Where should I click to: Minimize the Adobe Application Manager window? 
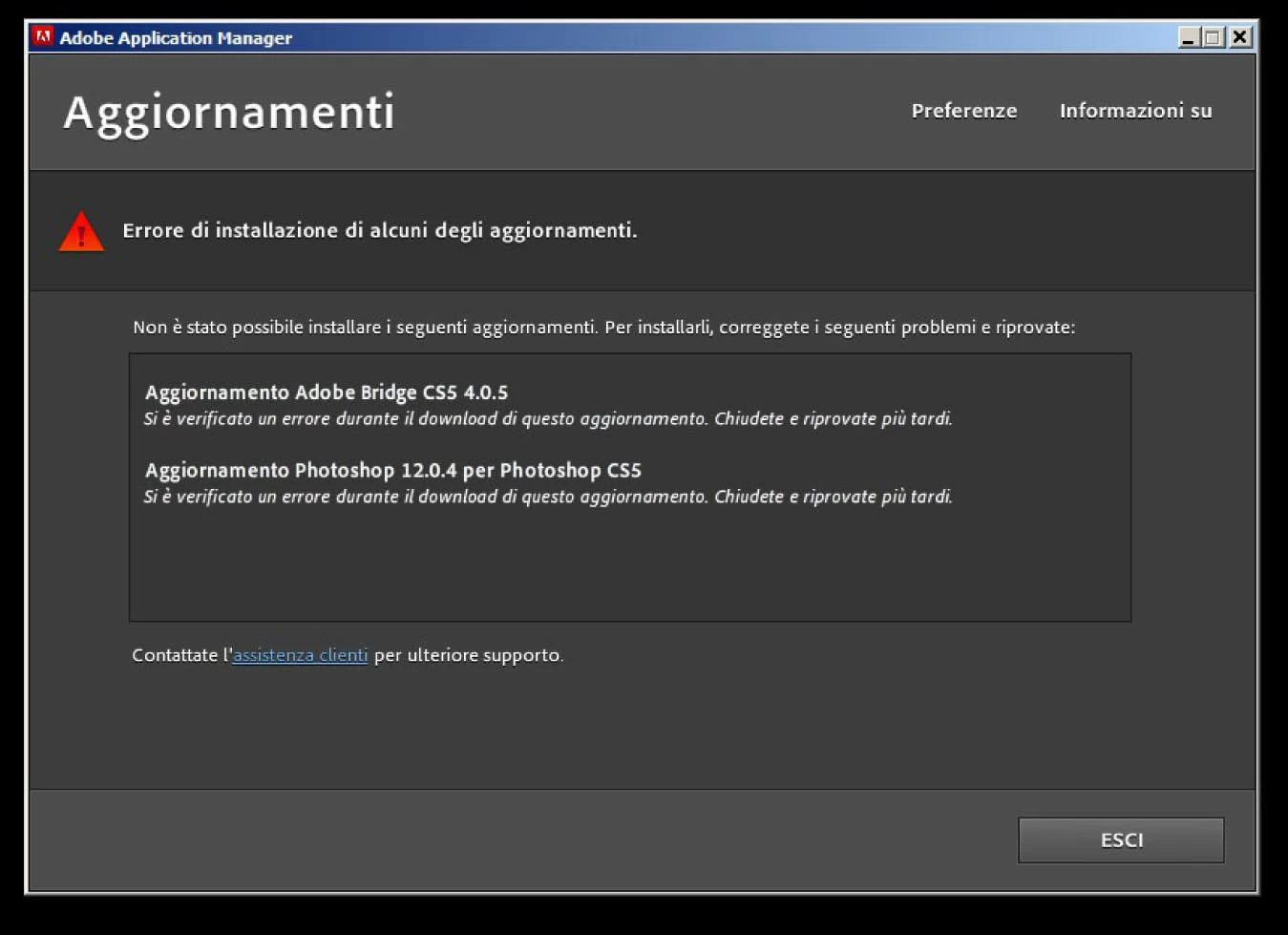tap(1188, 37)
